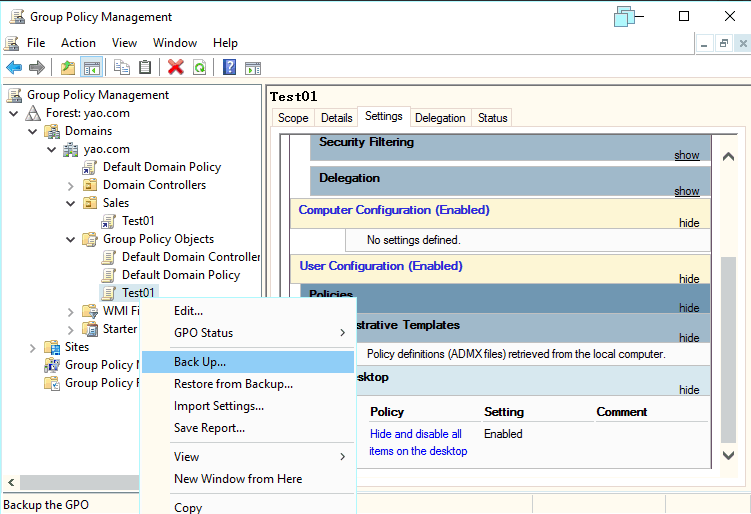Expand the Domain Controllers tree node
This screenshot has height=514, width=751.
(71, 185)
